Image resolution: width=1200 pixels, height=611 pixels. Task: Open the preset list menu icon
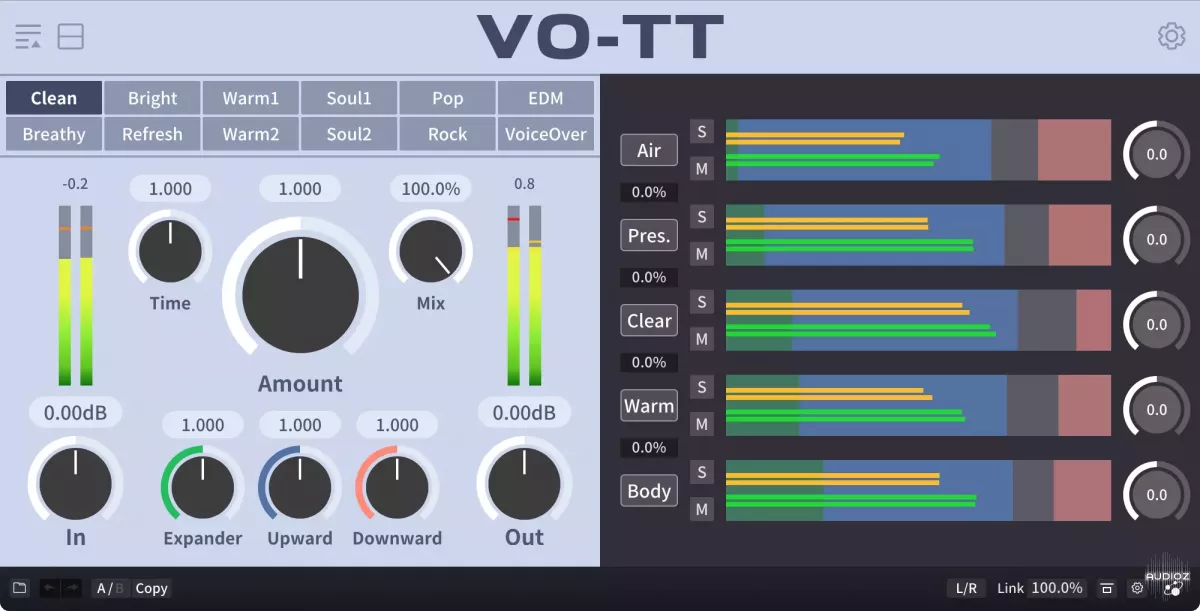(x=28, y=37)
